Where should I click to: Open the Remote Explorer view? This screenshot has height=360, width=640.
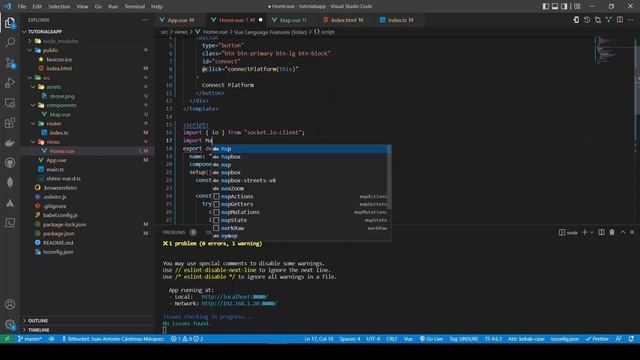(x=10, y=103)
